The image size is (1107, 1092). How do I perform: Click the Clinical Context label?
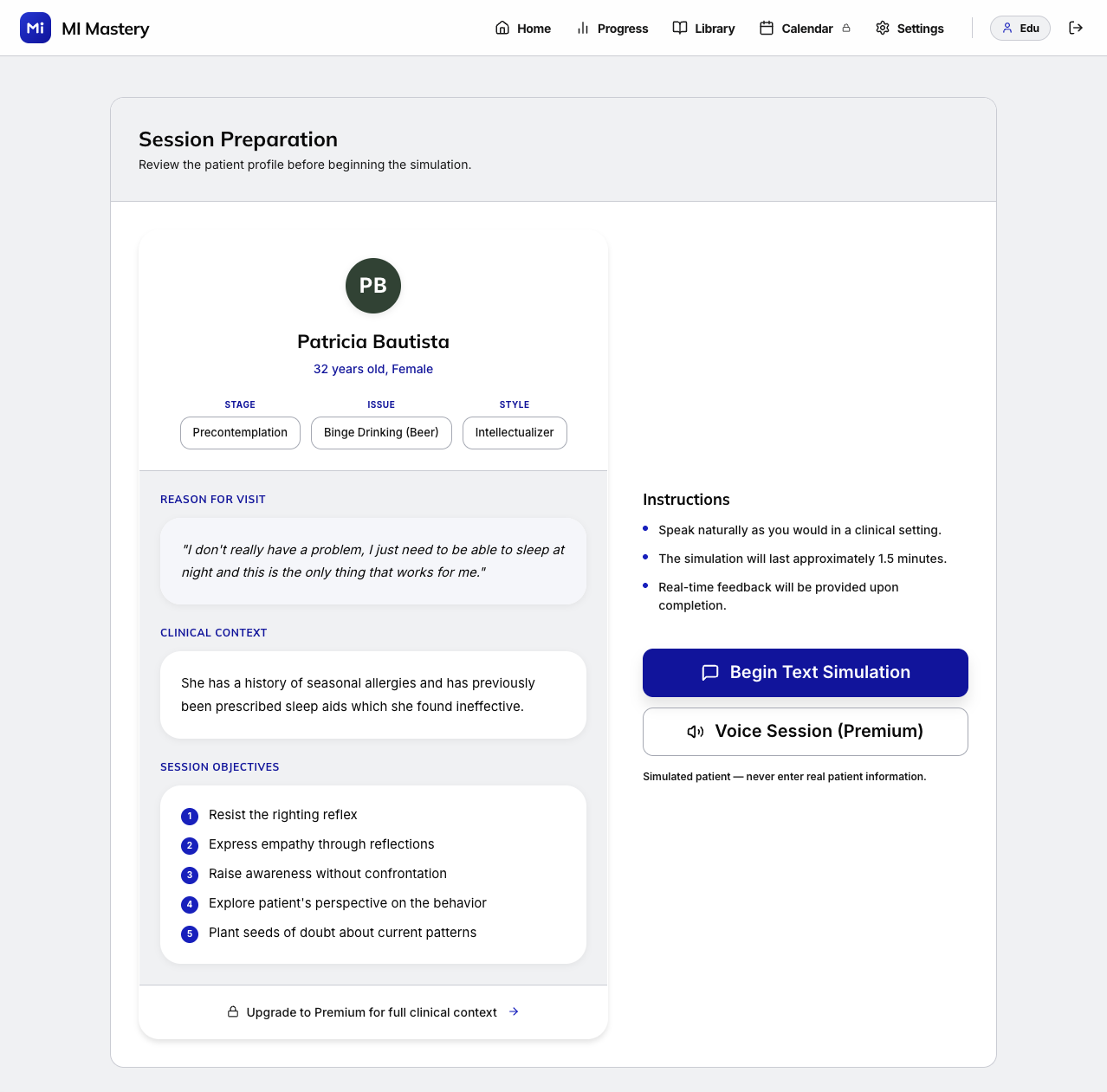[214, 633]
